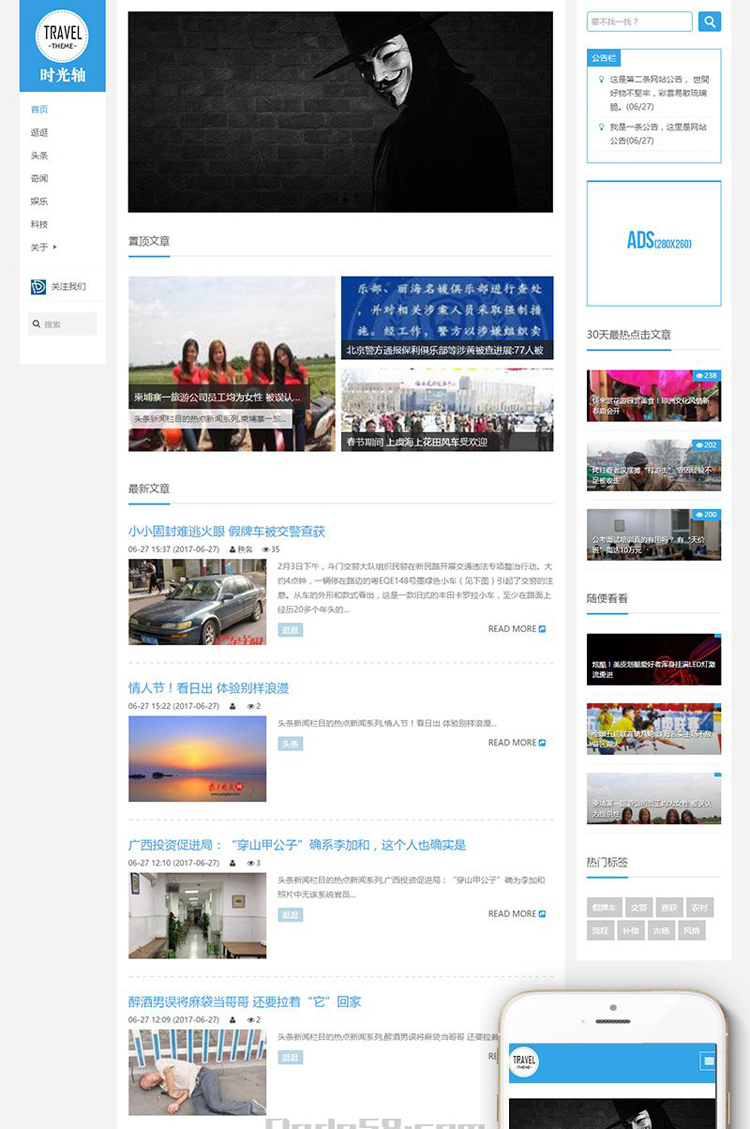This screenshot has height=1129, width=750.
Task: Open featured post 春节期间 上虞海上花田风车受欢迎
Action: (447, 410)
